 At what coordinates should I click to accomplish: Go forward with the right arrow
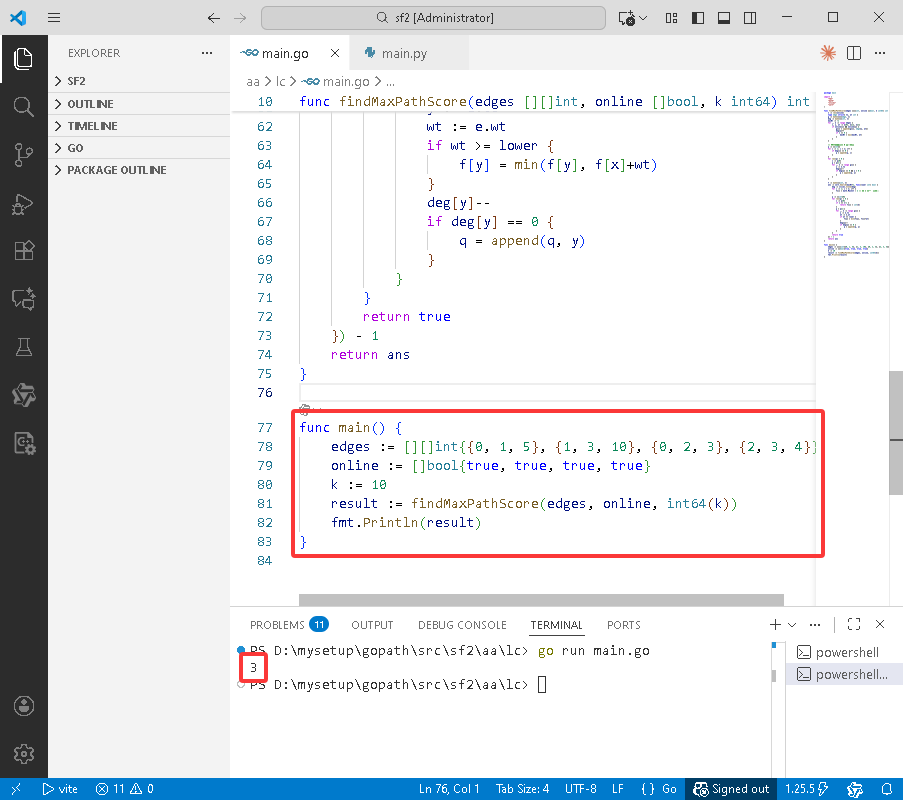coord(240,18)
